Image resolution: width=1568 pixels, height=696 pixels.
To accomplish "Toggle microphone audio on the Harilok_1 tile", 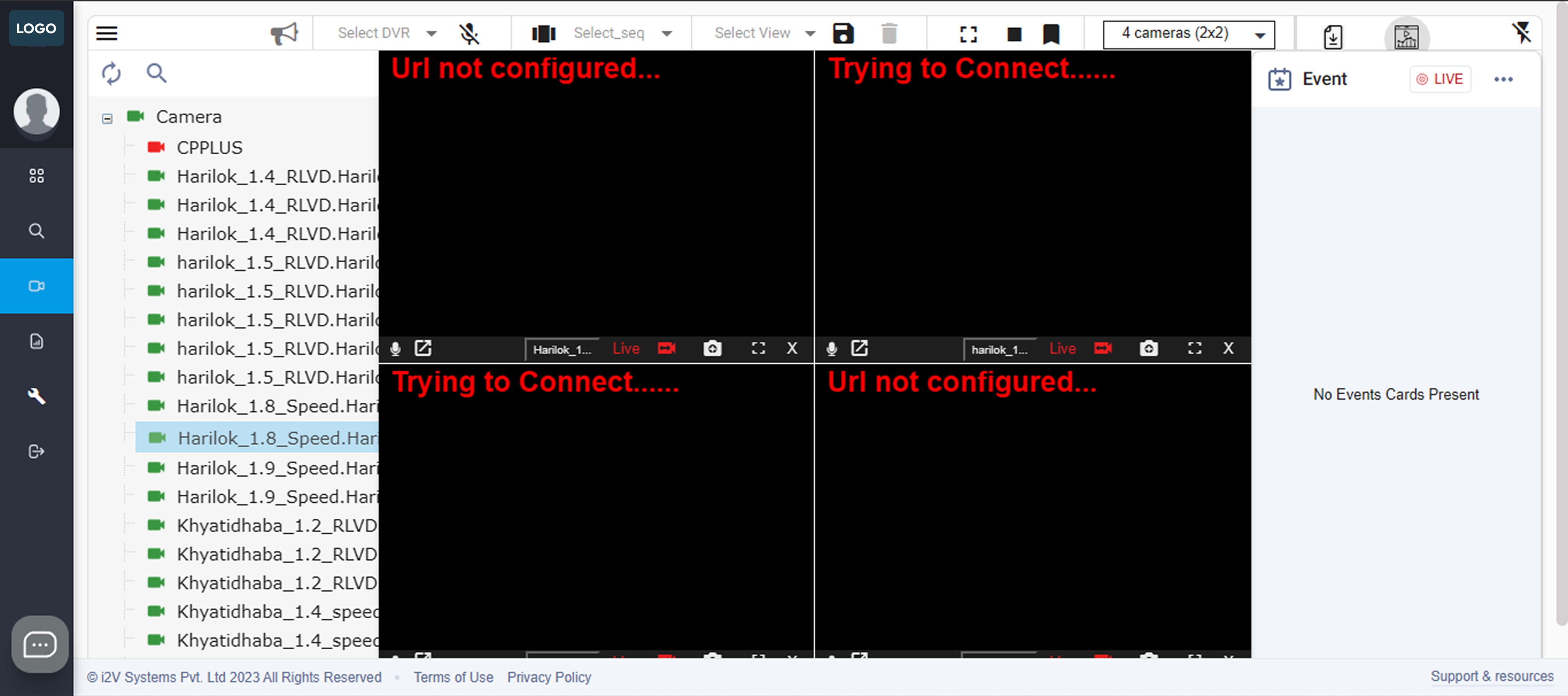I will [x=395, y=348].
